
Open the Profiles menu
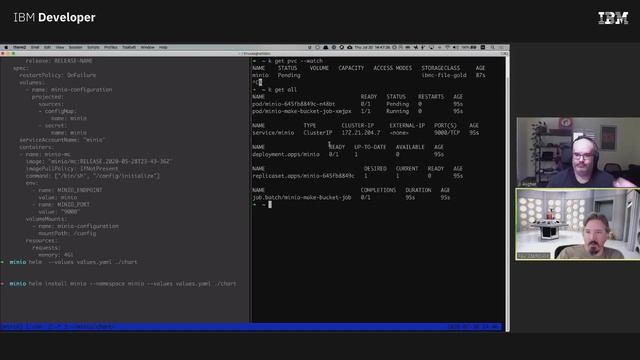(x=111, y=47)
